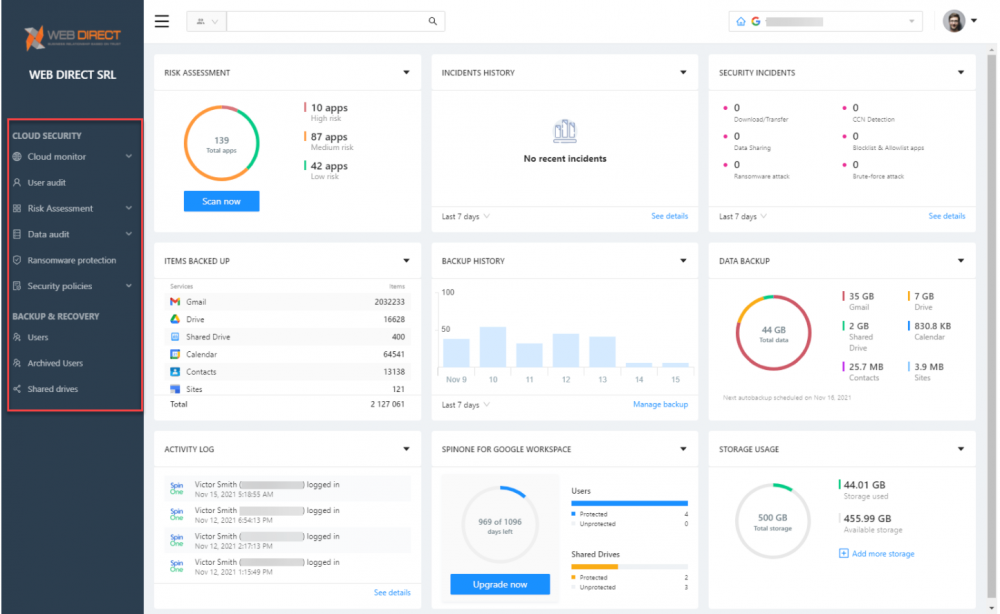Click the Calendar icon in Items Backed Up
Image resolution: width=1000 pixels, height=614 pixels.
(x=175, y=354)
